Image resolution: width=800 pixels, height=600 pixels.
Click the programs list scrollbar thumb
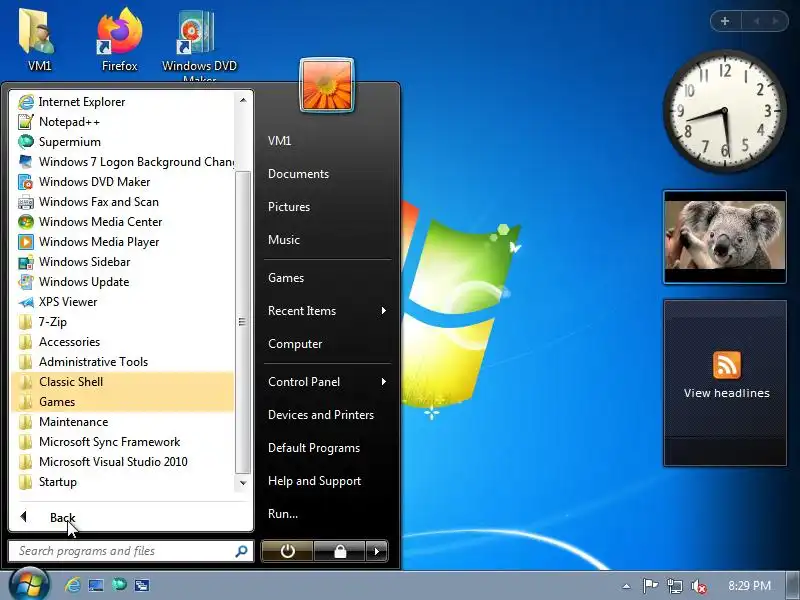point(243,322)
